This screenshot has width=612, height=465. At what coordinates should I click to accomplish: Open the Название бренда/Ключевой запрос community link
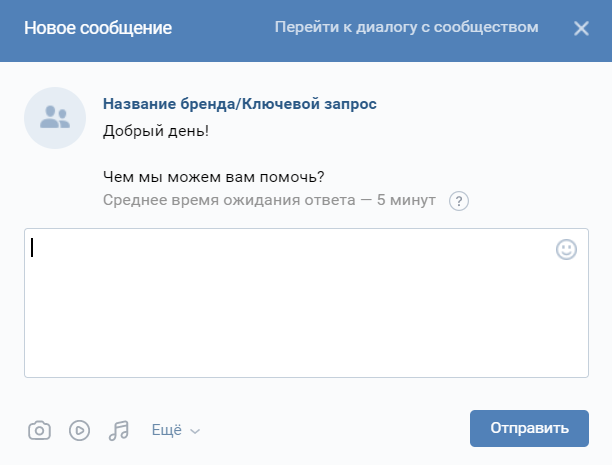coord(239,103)
